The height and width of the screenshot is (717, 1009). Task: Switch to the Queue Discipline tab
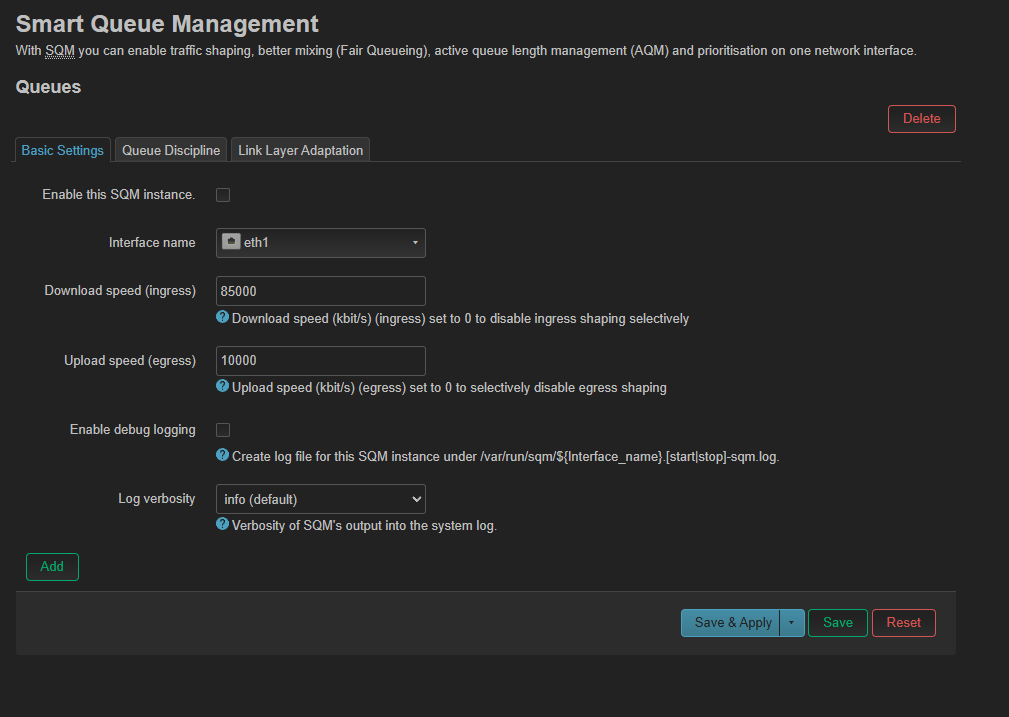click(171, 151)
